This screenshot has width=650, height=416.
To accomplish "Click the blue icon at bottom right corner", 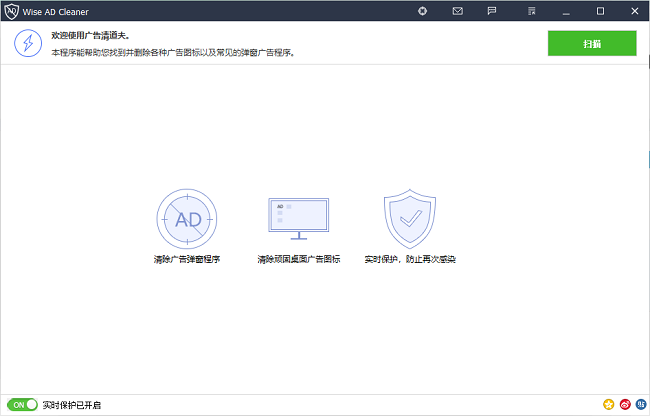I will 640,405.
